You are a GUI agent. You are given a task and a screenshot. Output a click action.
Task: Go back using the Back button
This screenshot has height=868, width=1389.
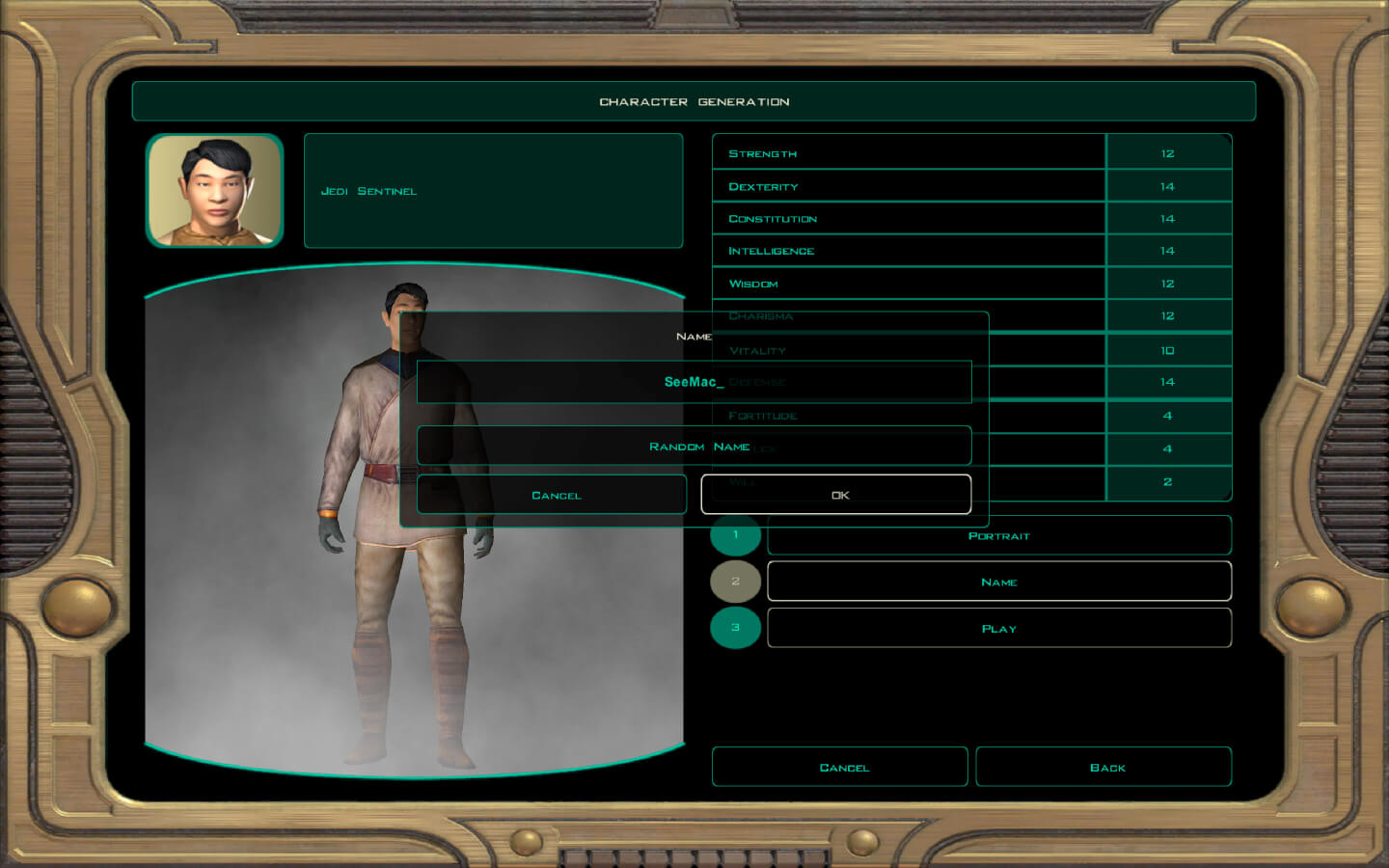(x=1103, y=768)
